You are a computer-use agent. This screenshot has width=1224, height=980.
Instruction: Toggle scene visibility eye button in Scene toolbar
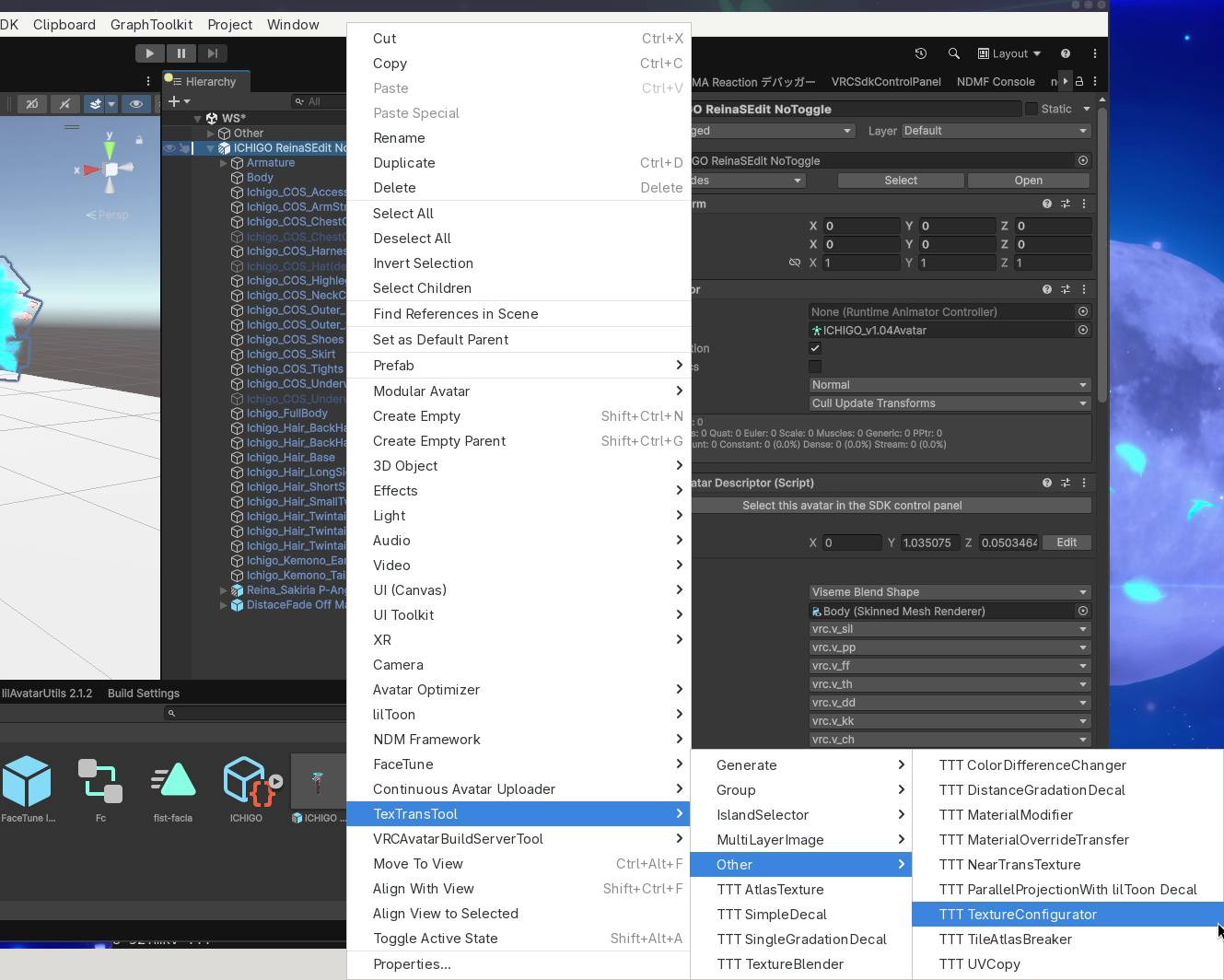(136, 104)
